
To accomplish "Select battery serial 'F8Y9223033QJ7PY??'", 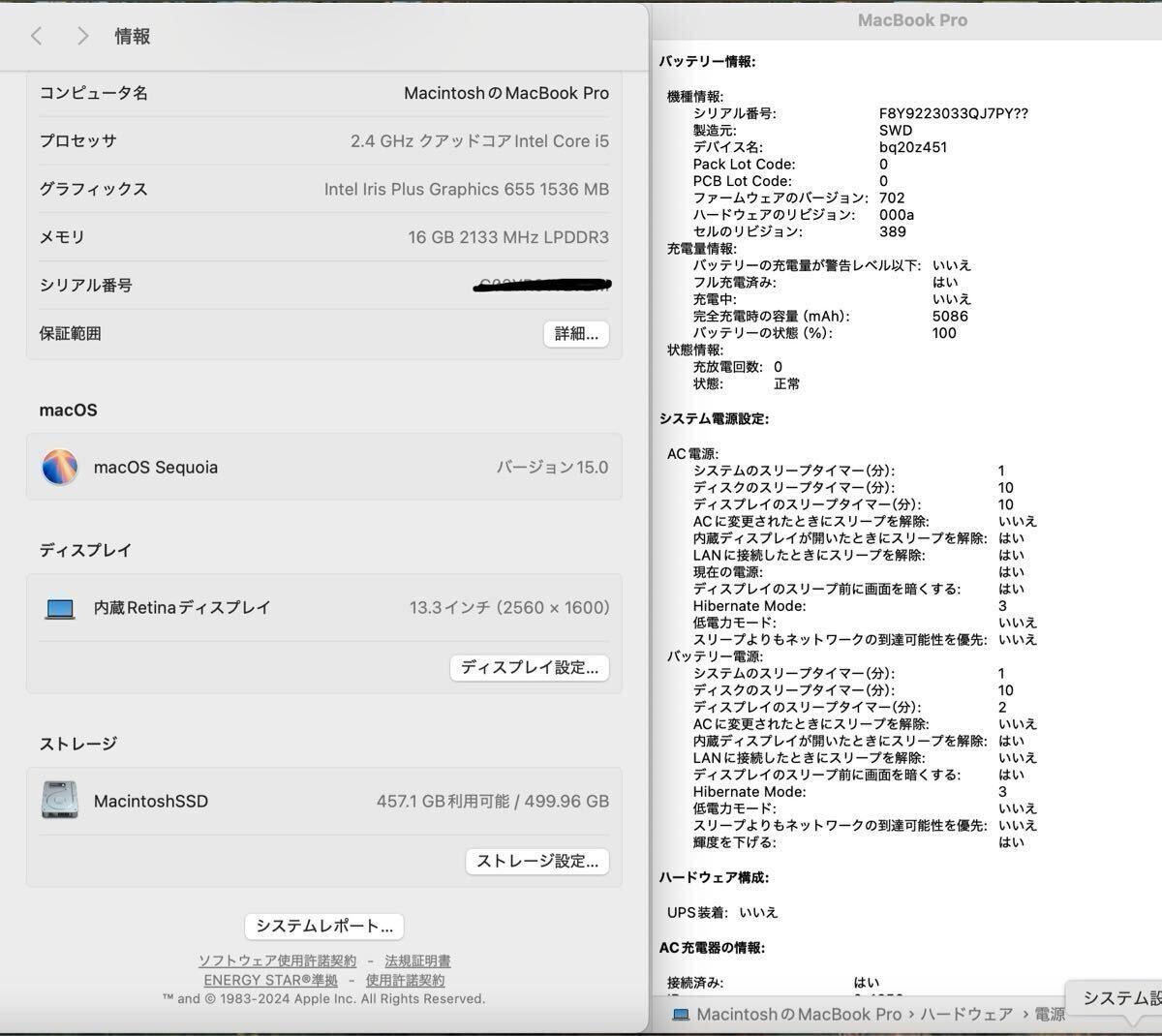I will click(954, 113).
